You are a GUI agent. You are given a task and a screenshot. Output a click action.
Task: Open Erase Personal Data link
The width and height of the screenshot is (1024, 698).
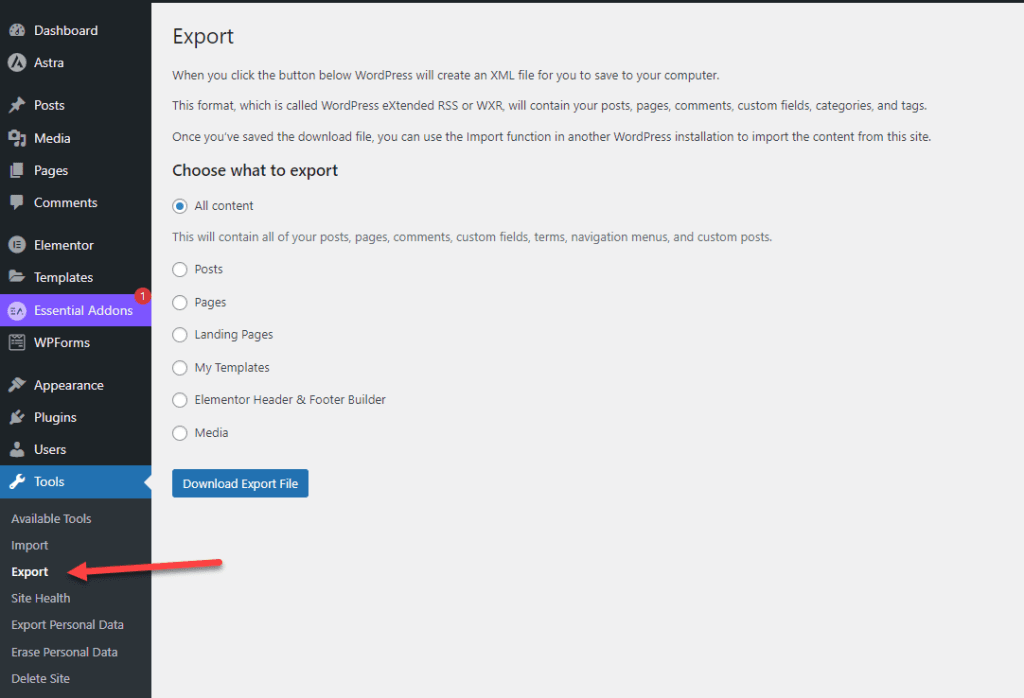point(64,652)
